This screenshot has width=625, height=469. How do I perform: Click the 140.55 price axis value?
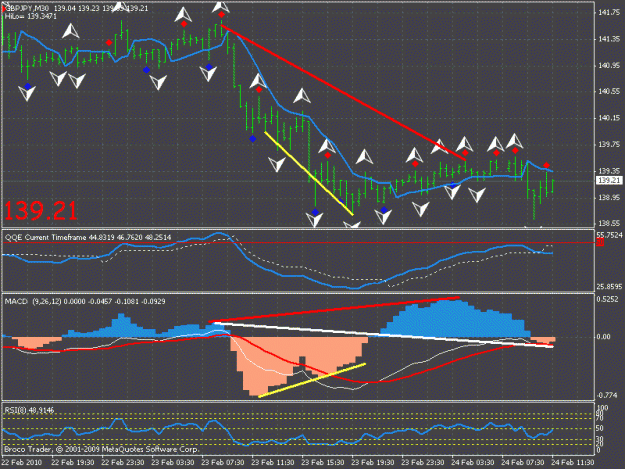click(609, 92)
